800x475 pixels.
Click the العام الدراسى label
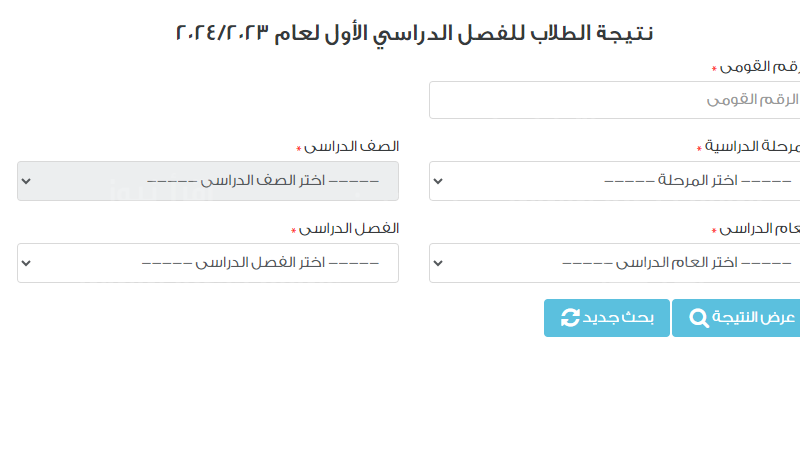(762, 229)
